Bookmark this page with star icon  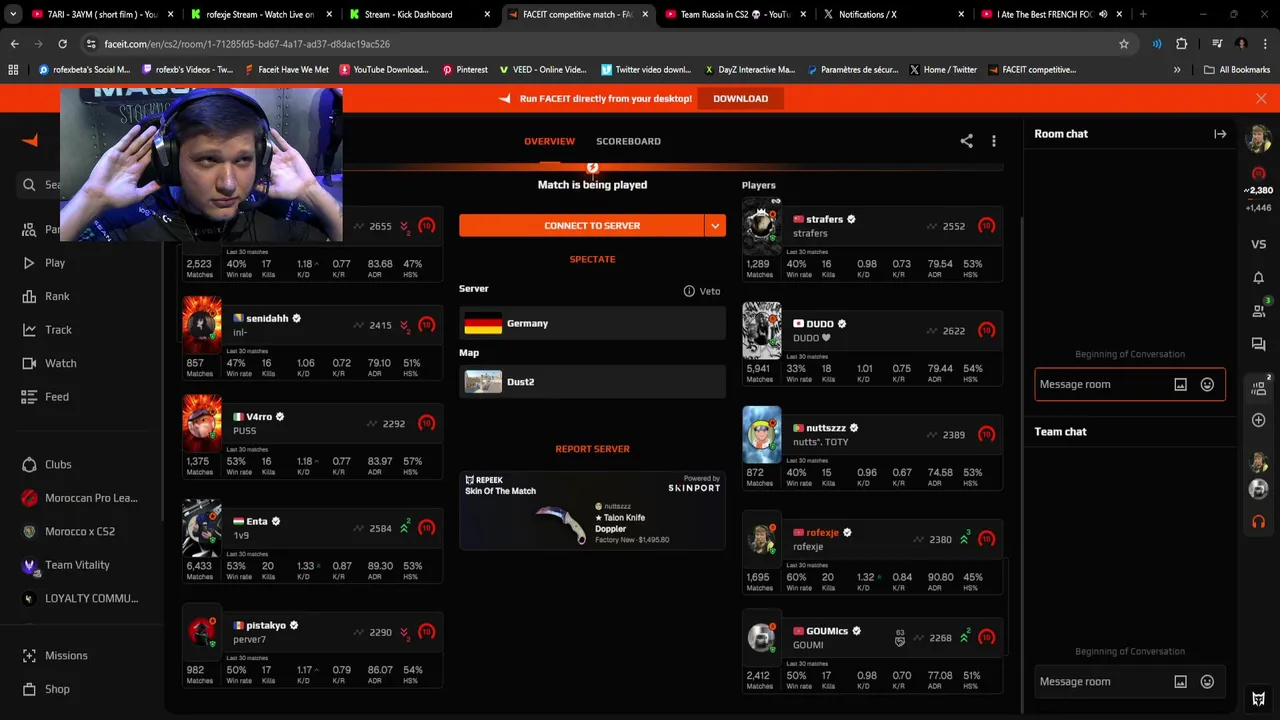(1124, 44)
